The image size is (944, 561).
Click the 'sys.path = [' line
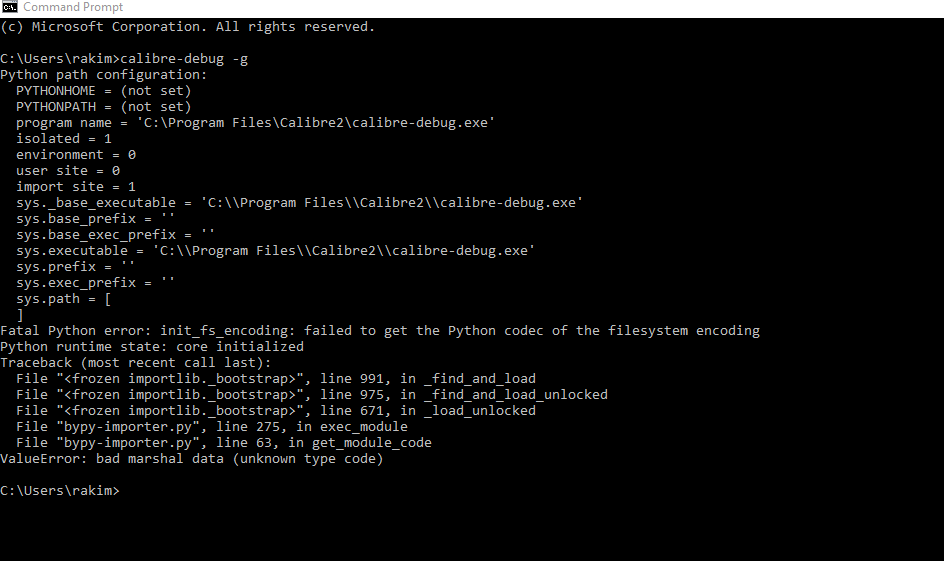click(63, 299)
